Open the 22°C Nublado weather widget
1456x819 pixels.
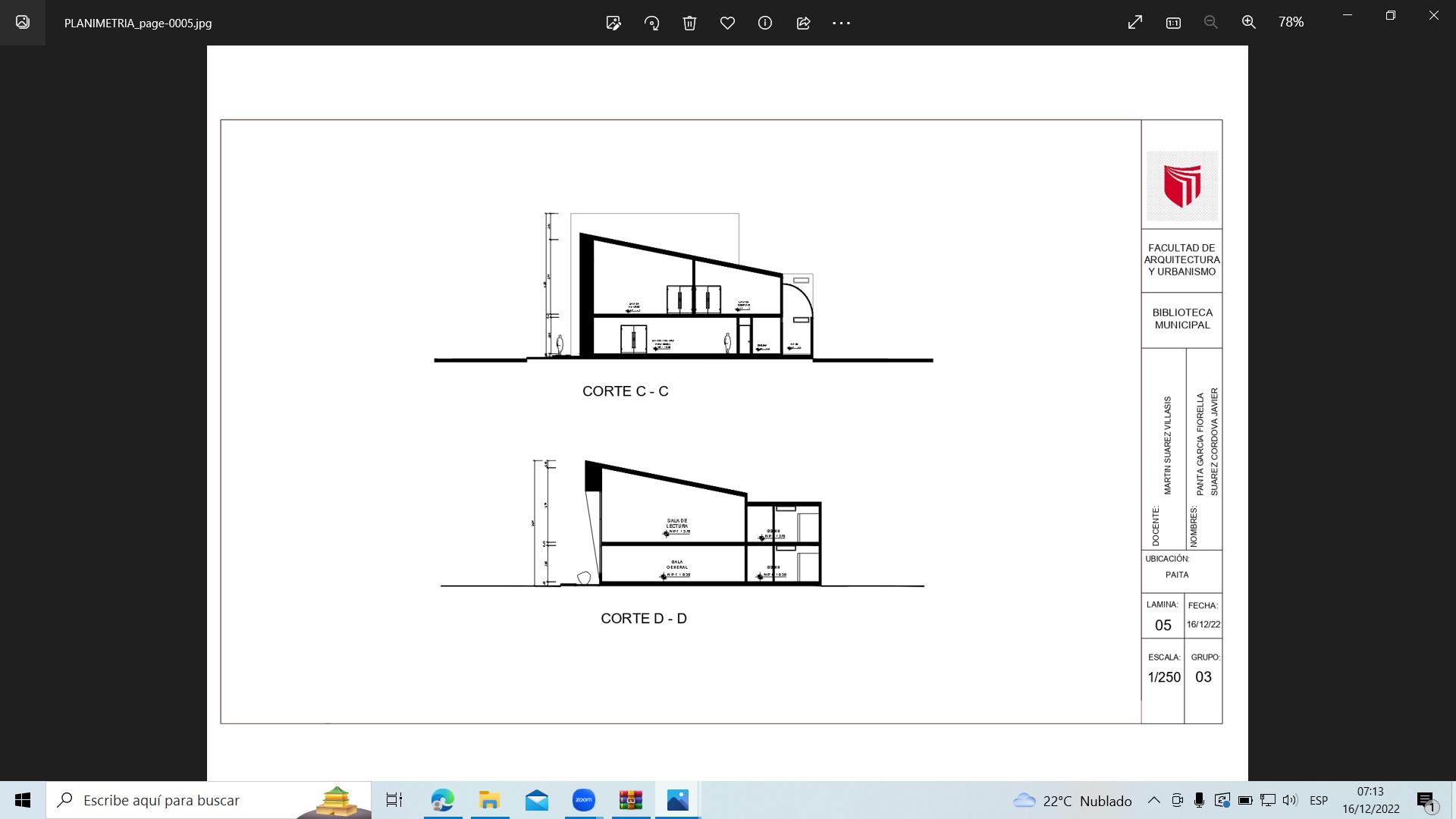pyautogui.click(x=1072, y=800)
